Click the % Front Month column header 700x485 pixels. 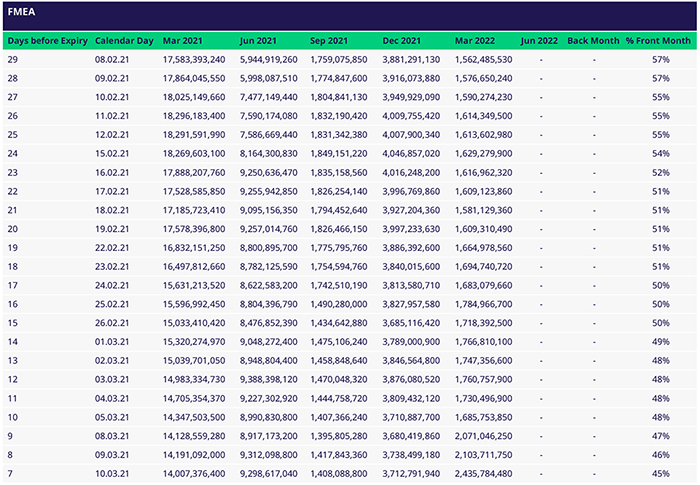click(x=658, y=41)
